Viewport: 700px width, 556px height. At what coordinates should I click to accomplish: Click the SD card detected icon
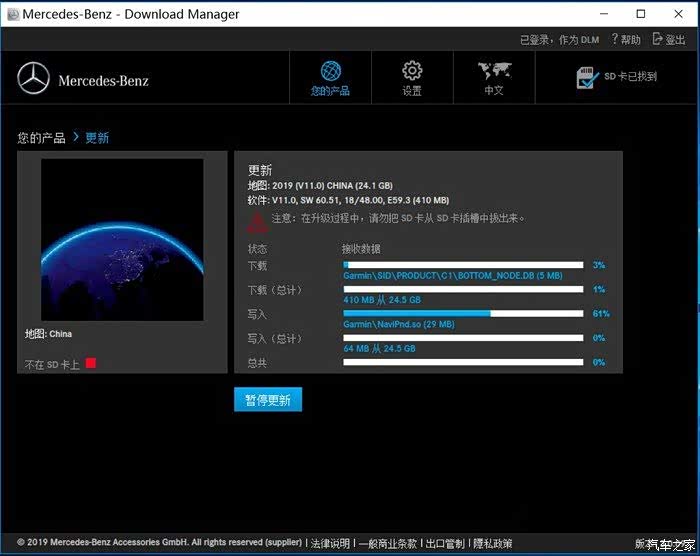click(x=587, y=78)
